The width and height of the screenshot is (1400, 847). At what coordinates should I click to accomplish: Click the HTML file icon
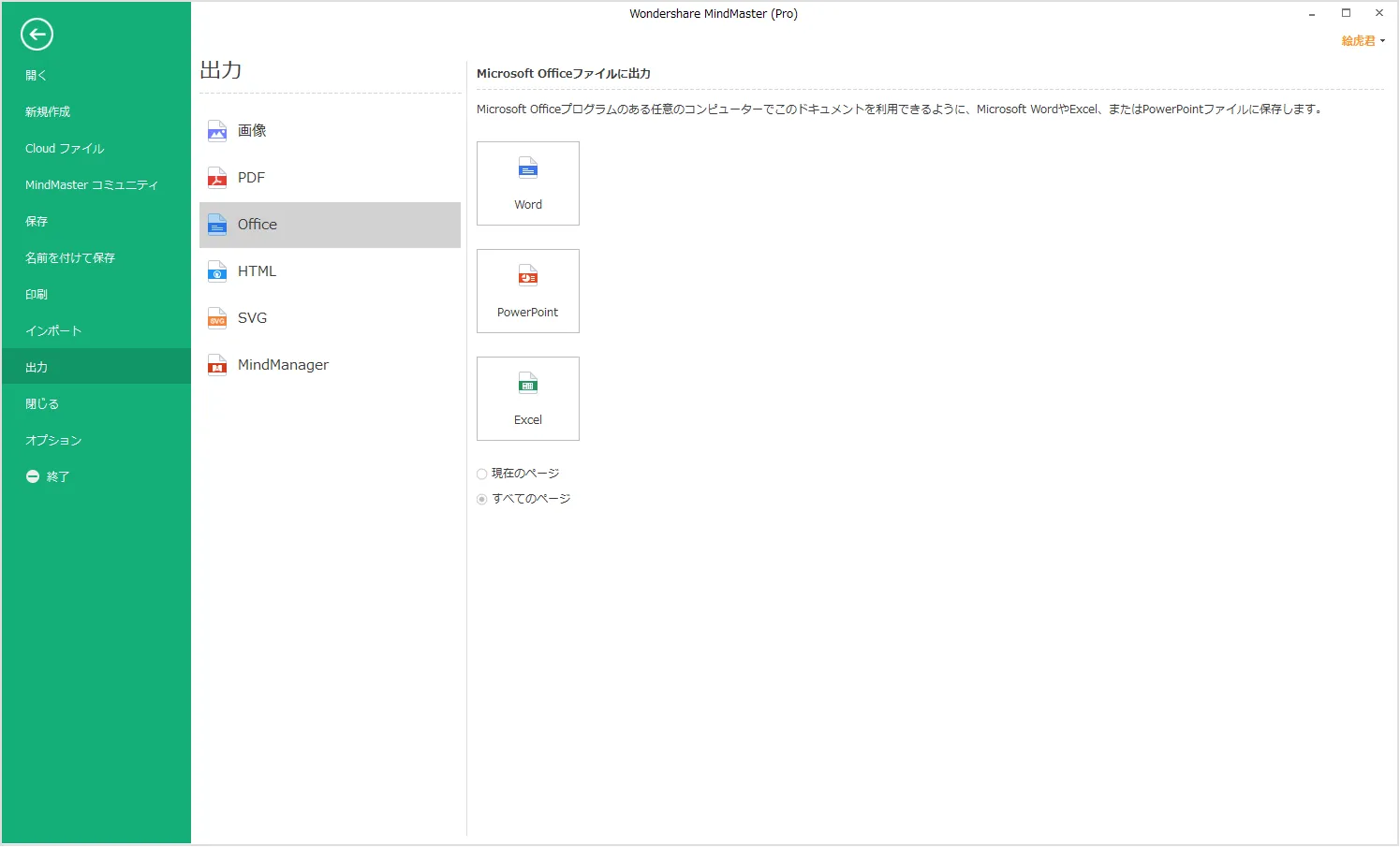(217, 271)
